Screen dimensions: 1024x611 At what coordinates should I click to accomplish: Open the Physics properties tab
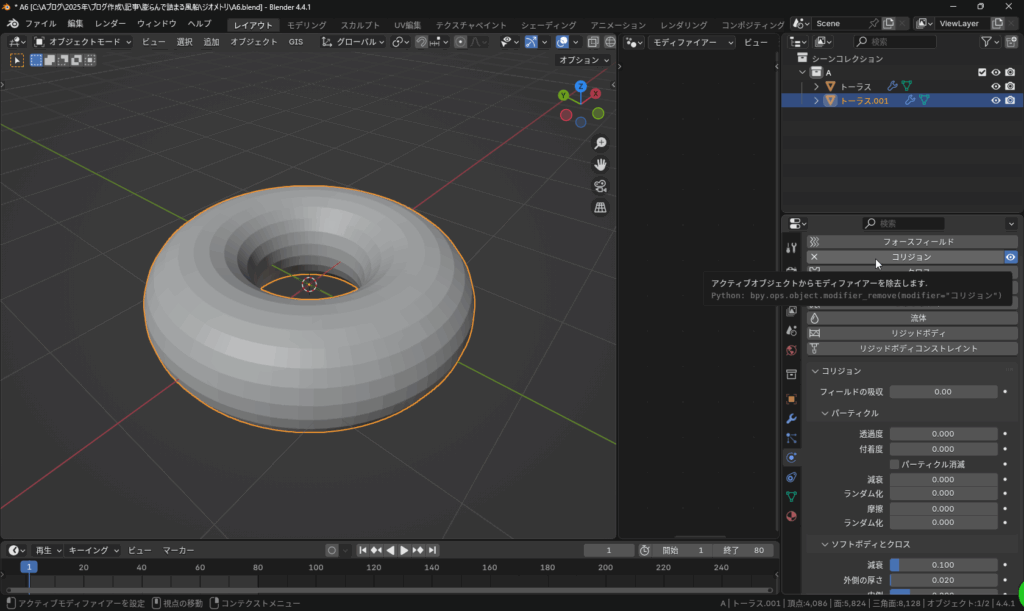(x=792, y=458)
